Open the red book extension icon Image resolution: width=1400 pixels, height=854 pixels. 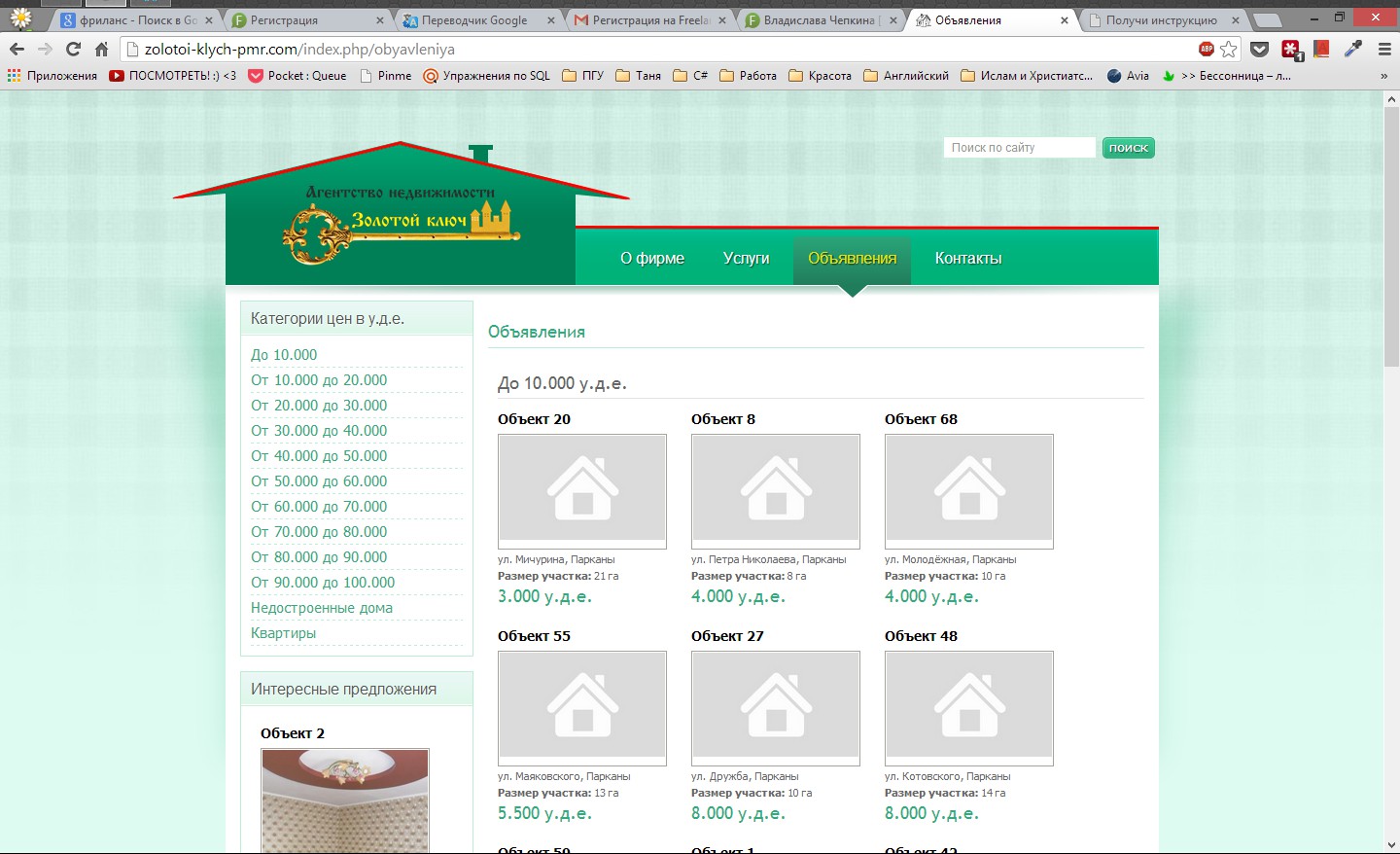pyautogui.click(x=1321, y=49)
